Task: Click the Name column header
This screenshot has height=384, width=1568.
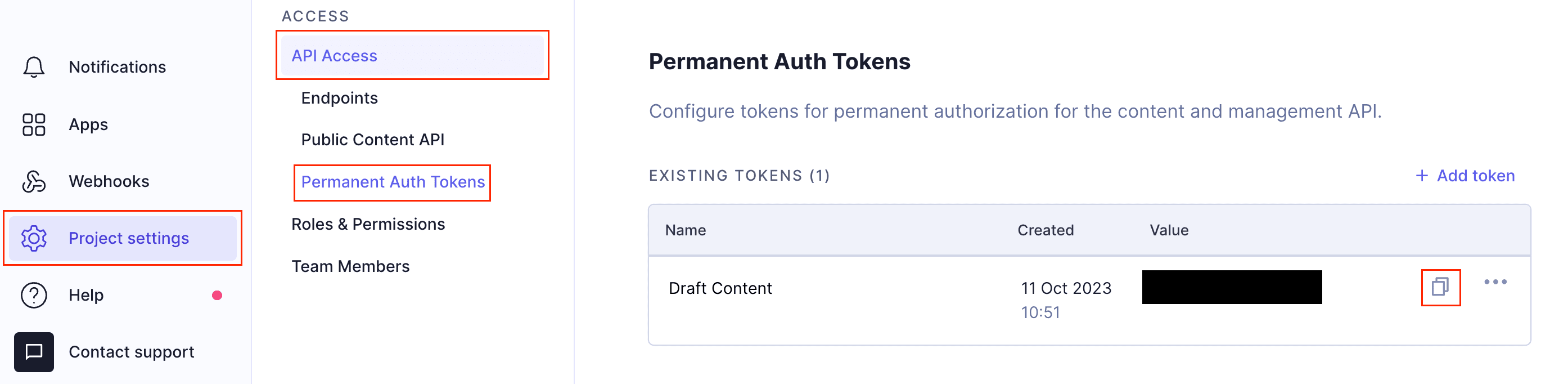Action: pos(685,230)
